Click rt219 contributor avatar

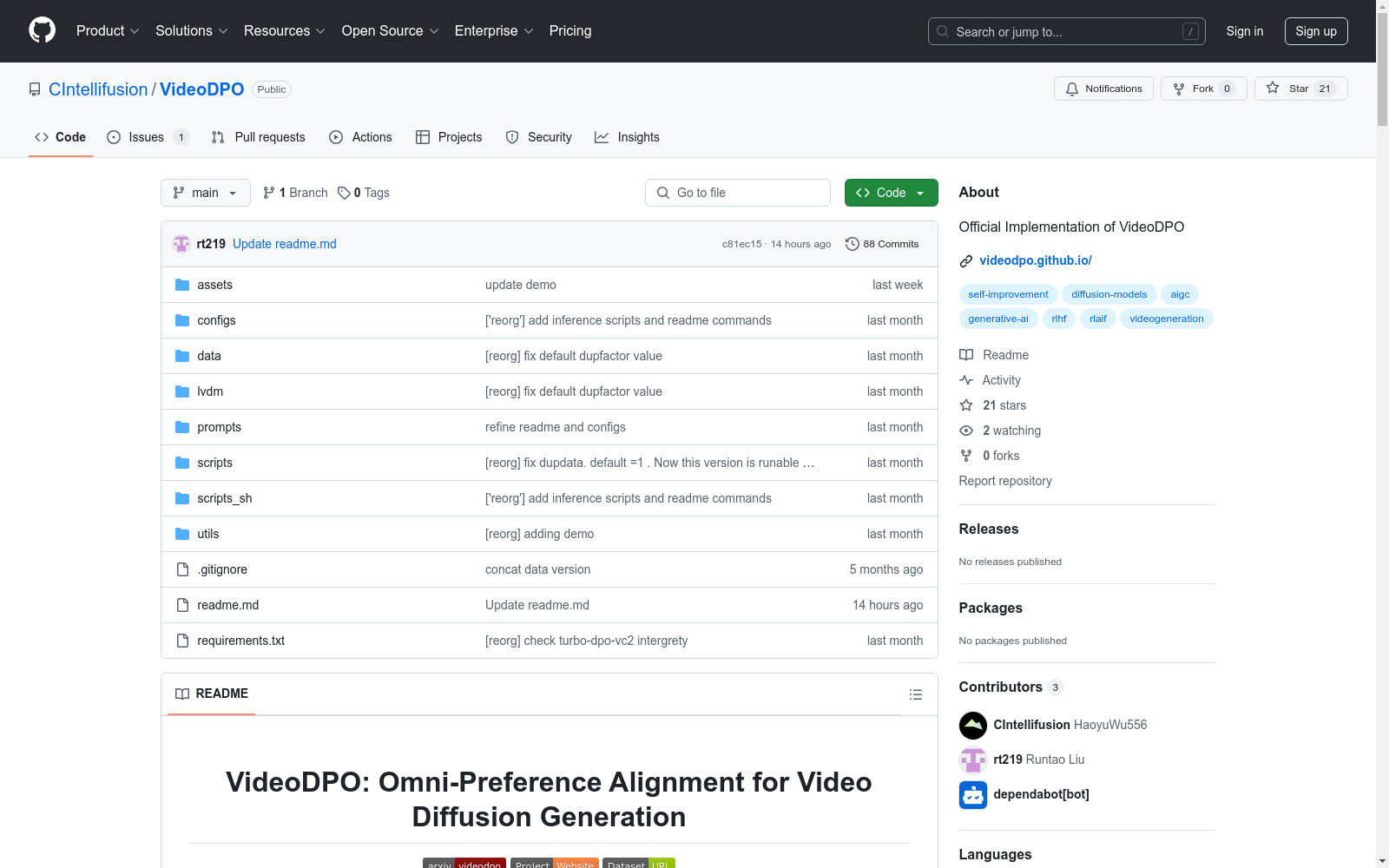(x=973, y=759)
